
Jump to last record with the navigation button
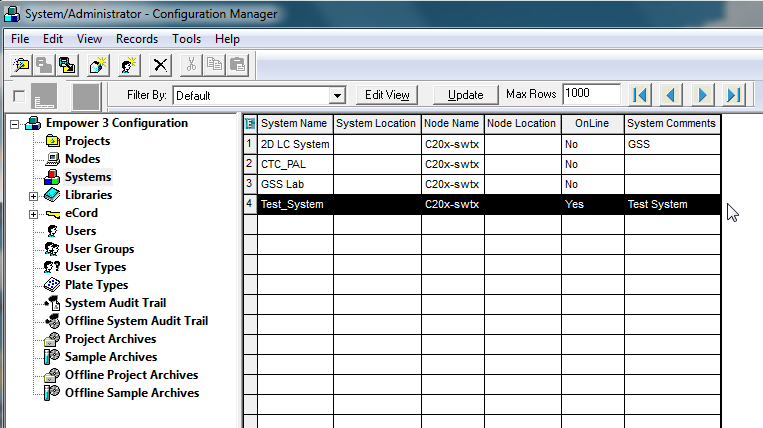733,95
